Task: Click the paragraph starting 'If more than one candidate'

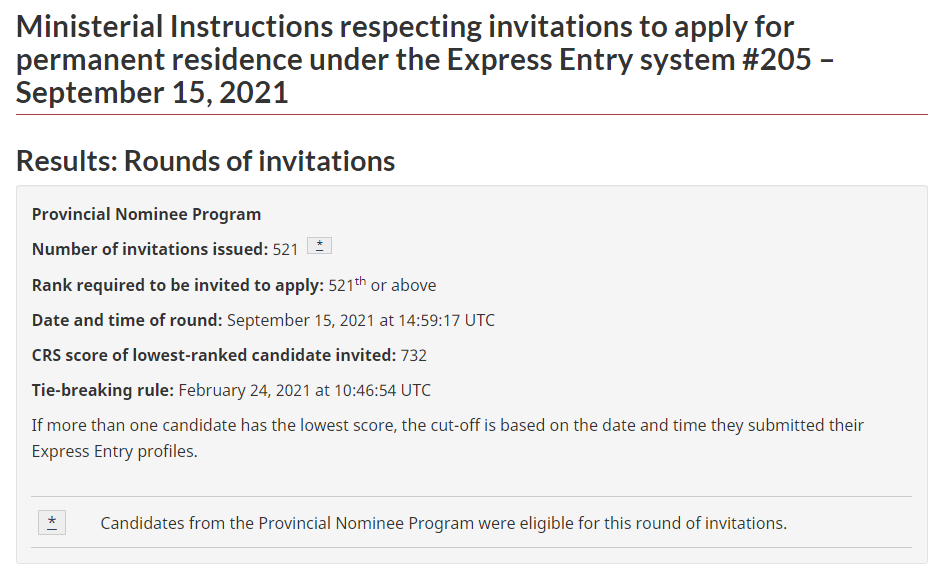Action: [448, 438]
